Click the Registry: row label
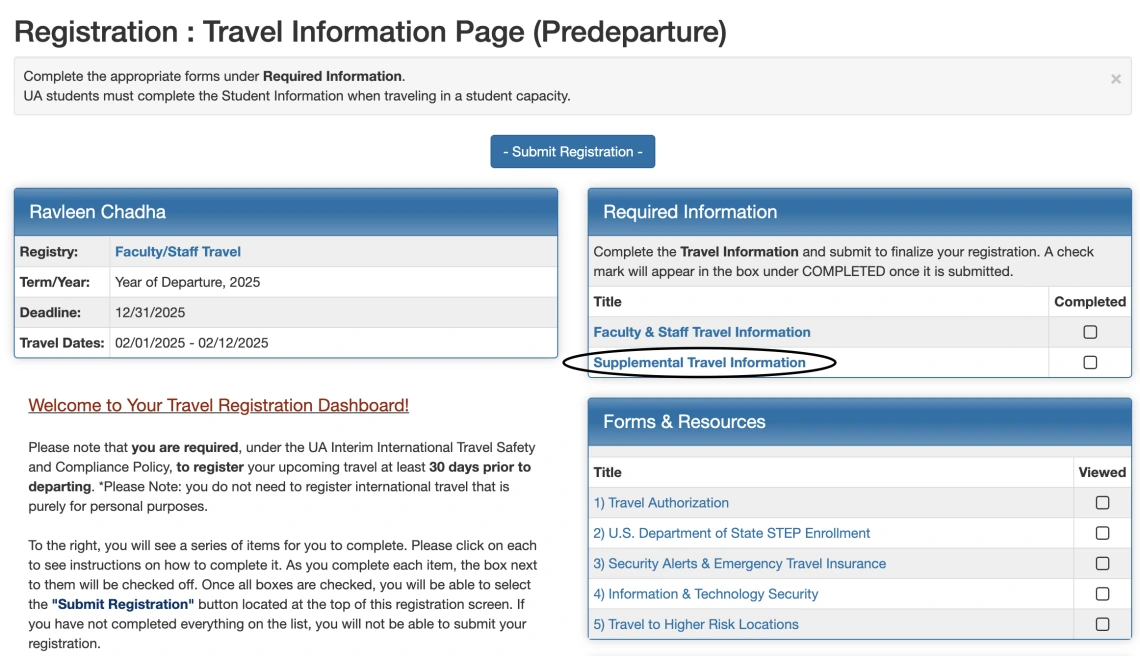 (x=49, y=252)
